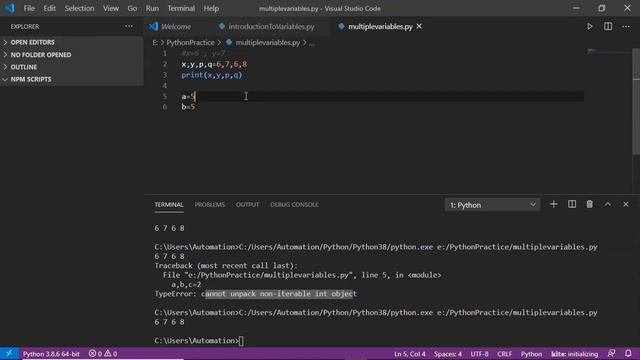Viewport: 640px width, 360px height.
Task: Place cursor in print(x,y,p,q) line
Action: 211,75
